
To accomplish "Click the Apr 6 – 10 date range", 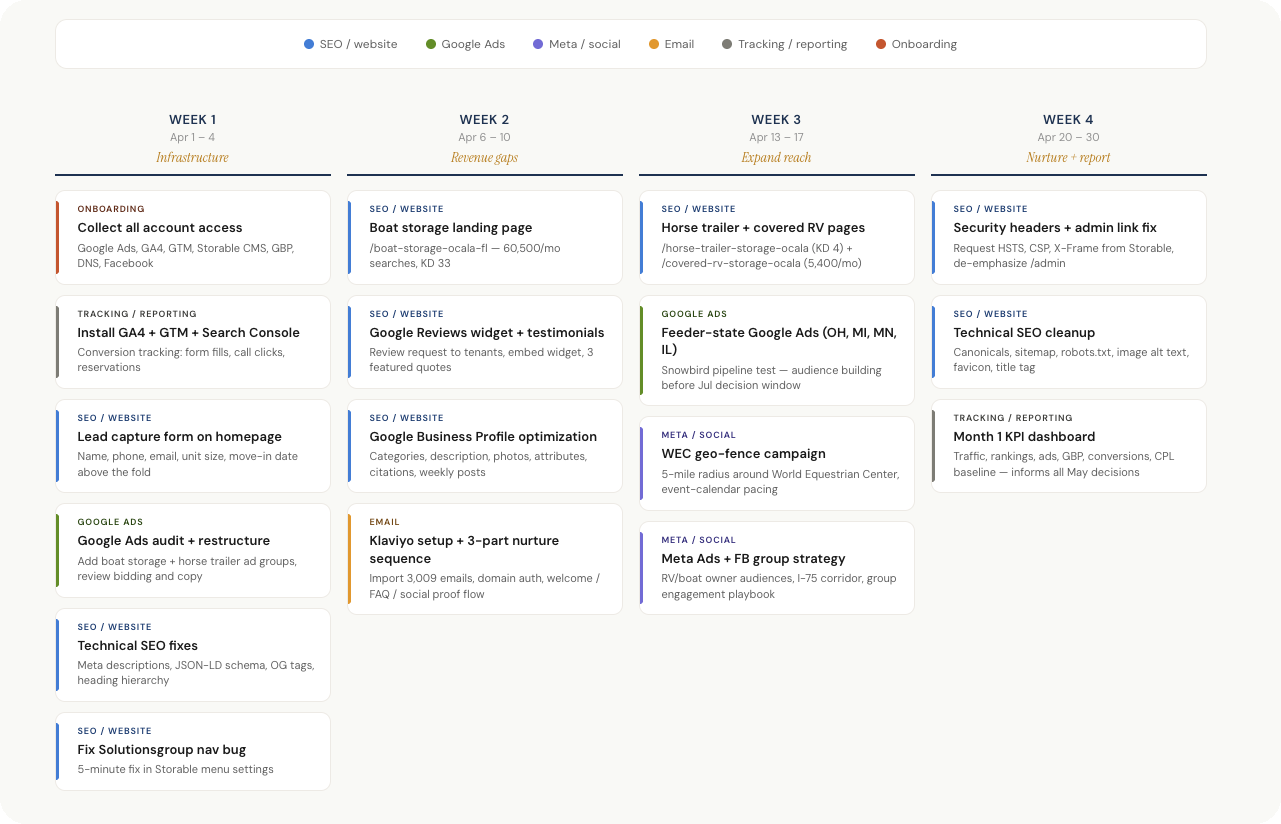I will point(484,138).
